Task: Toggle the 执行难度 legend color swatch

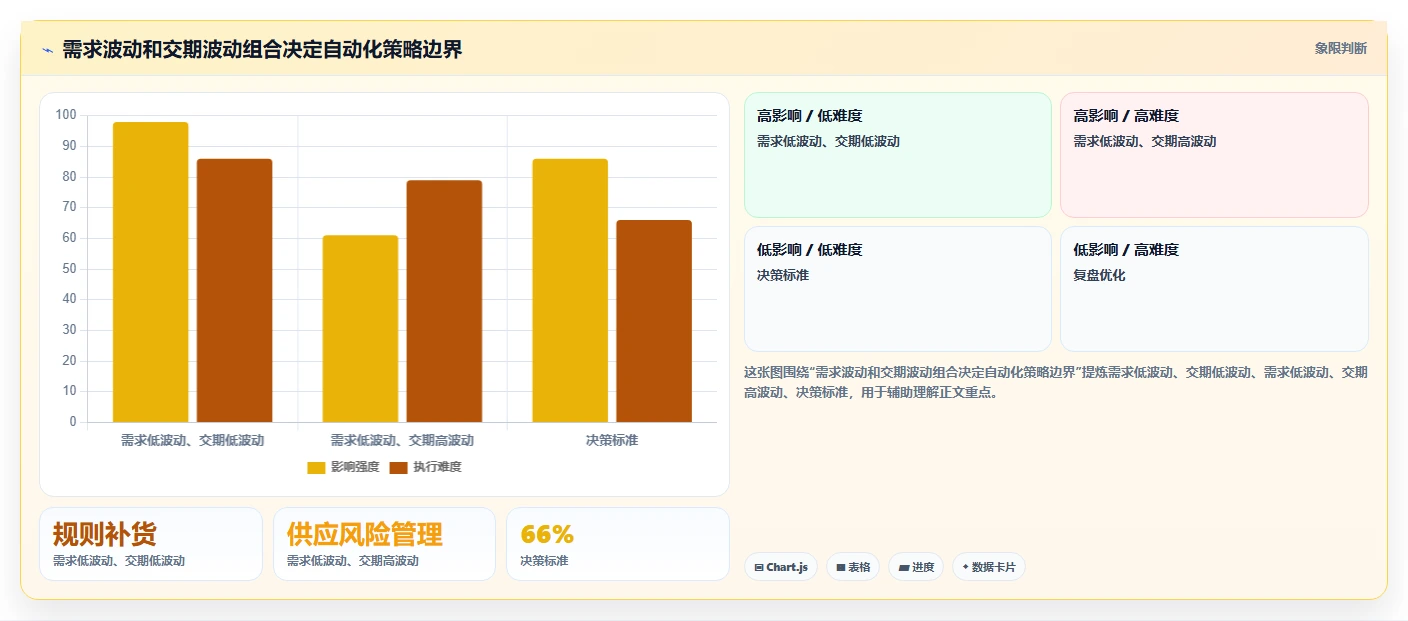Action: (398, 467)
